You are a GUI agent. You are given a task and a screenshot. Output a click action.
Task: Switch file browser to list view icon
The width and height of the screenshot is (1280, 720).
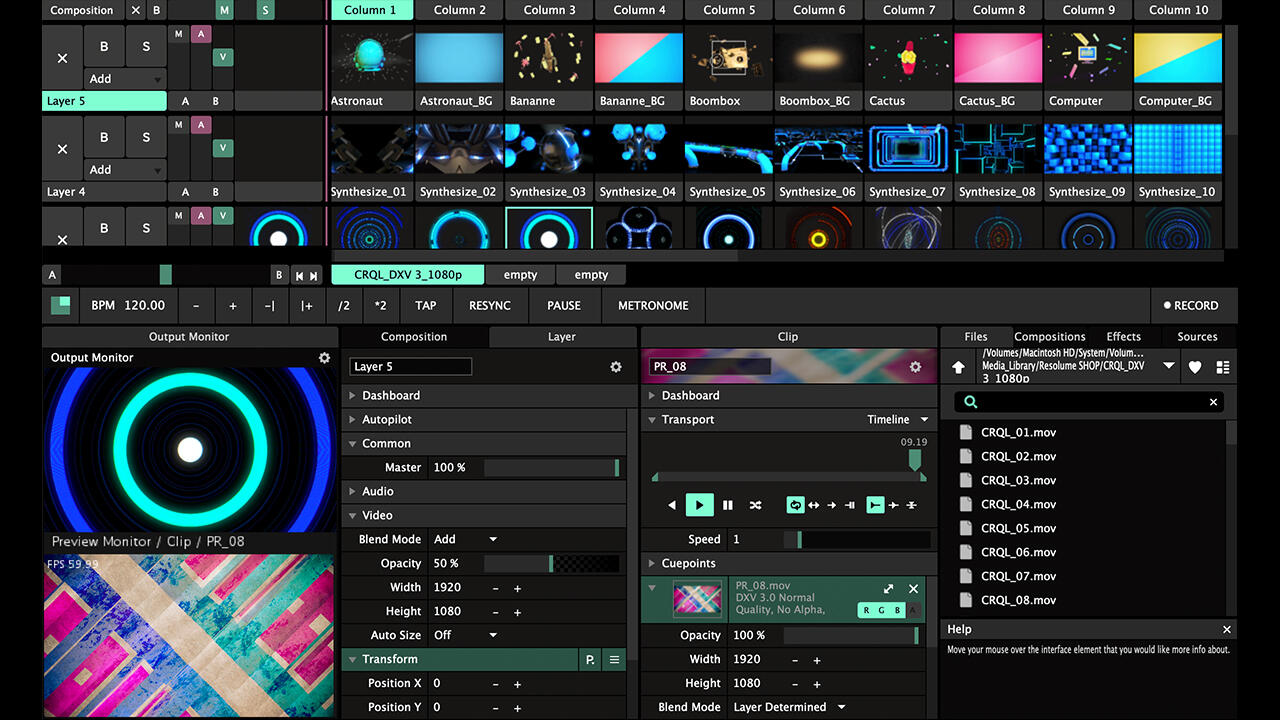[1223, 367]
